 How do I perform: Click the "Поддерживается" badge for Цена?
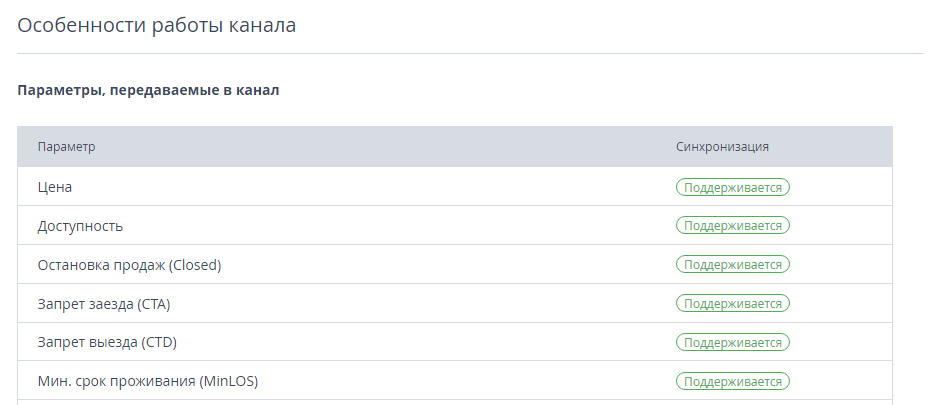(x=733, y=187)
